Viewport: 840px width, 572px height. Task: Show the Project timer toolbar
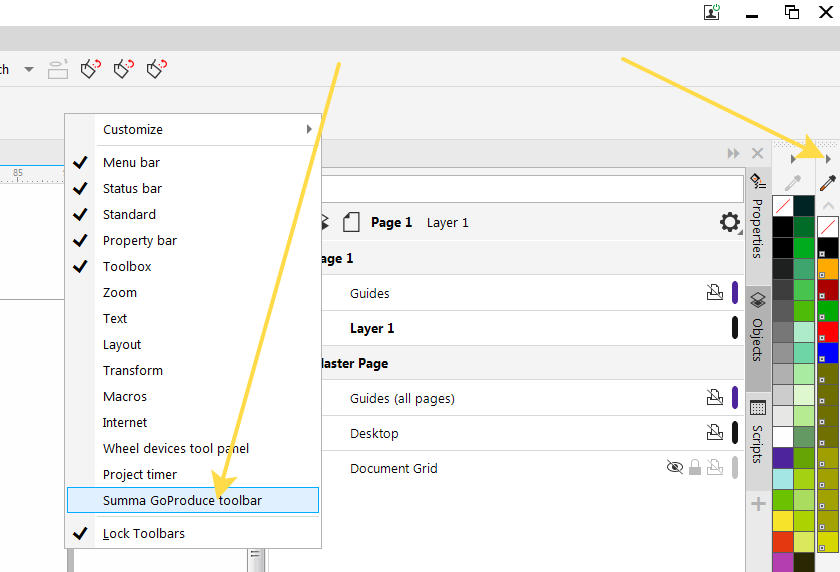[193, 474]
